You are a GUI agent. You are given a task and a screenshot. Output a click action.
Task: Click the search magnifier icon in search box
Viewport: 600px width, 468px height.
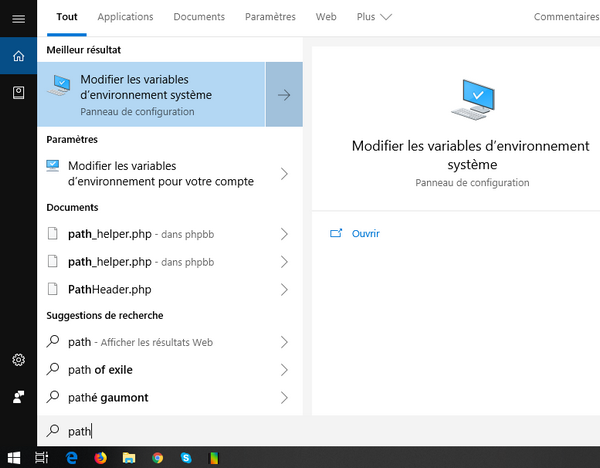coord(53,430)
